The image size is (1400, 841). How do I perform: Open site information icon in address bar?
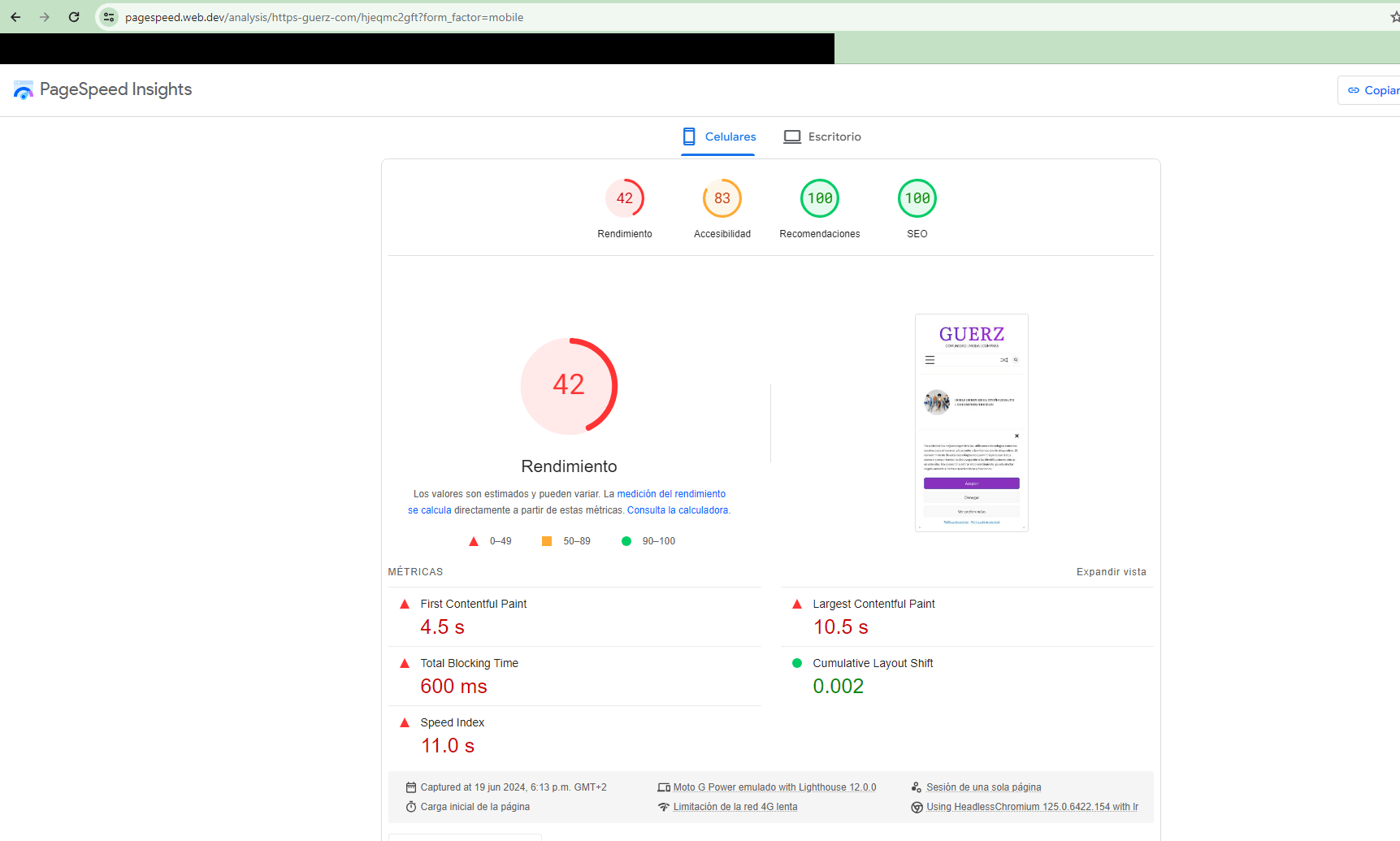(109, 17)
